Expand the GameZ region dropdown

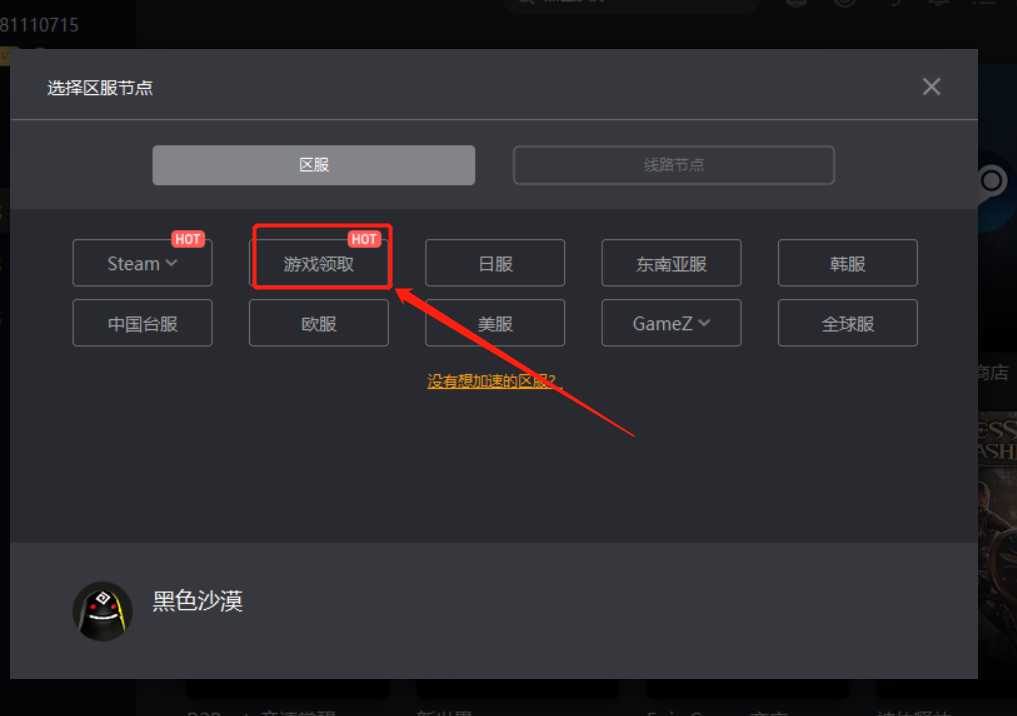(x=671, y=323)
